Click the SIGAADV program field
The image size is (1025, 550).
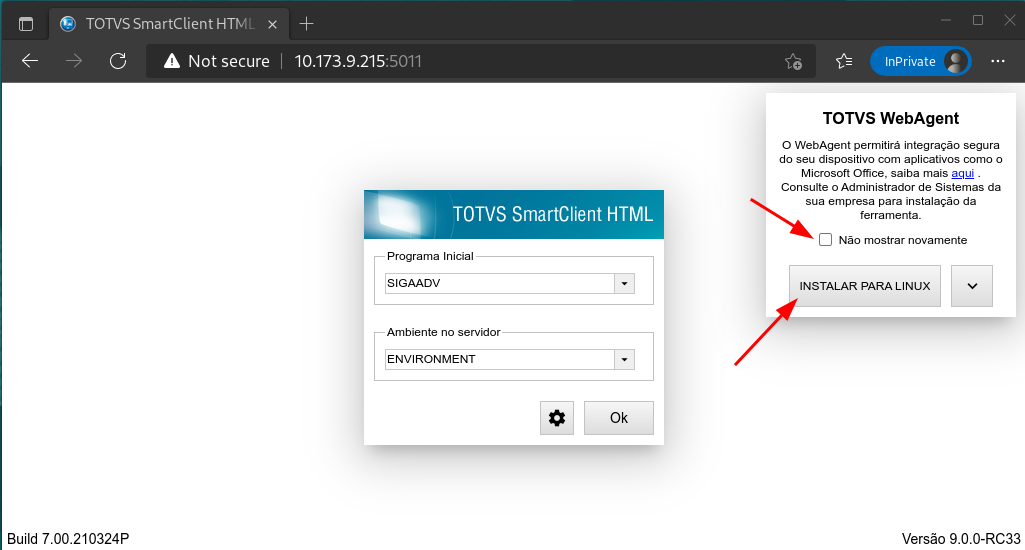coord(499,283)
